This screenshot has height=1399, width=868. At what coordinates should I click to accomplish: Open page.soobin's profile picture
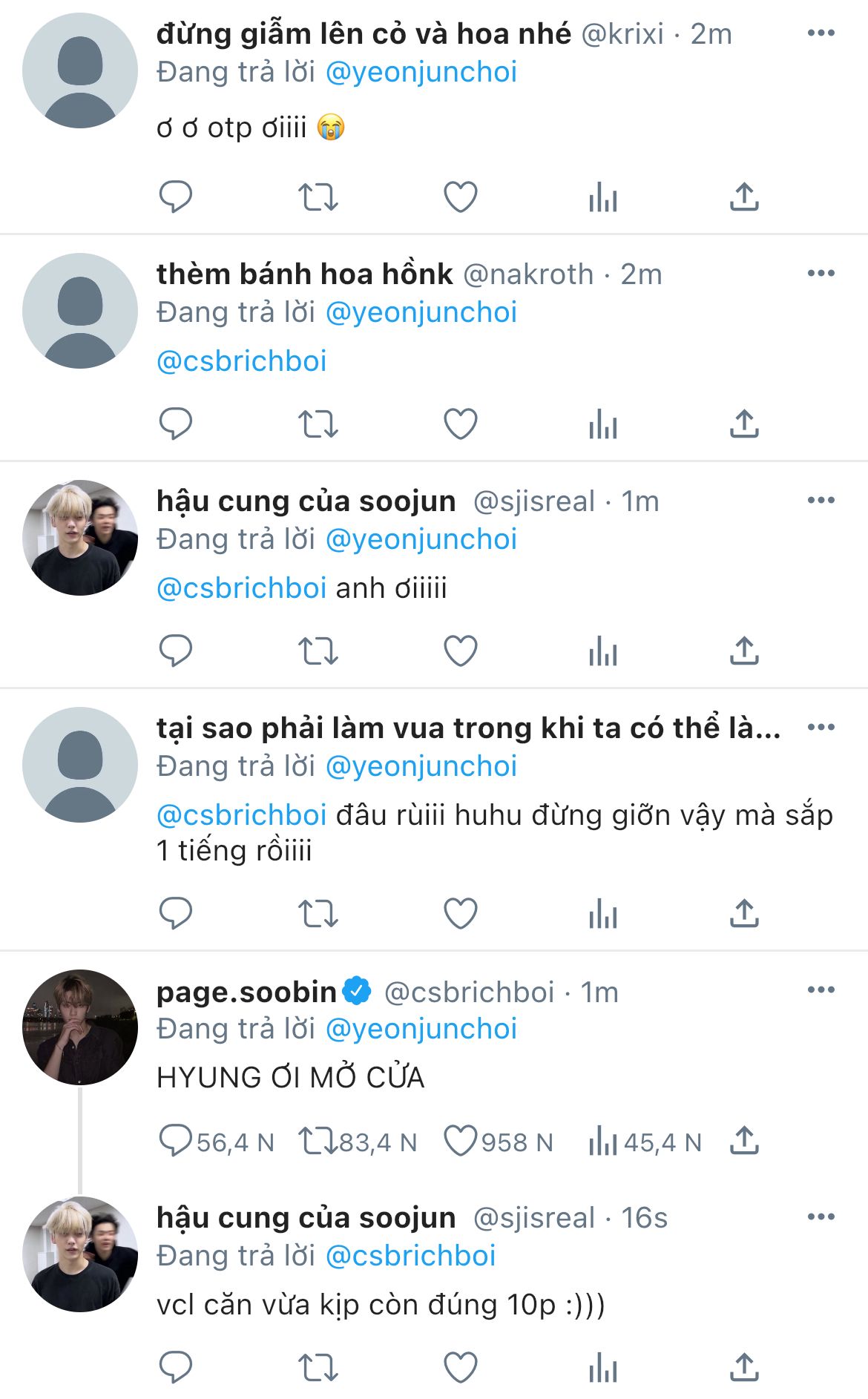point(80,1027)
